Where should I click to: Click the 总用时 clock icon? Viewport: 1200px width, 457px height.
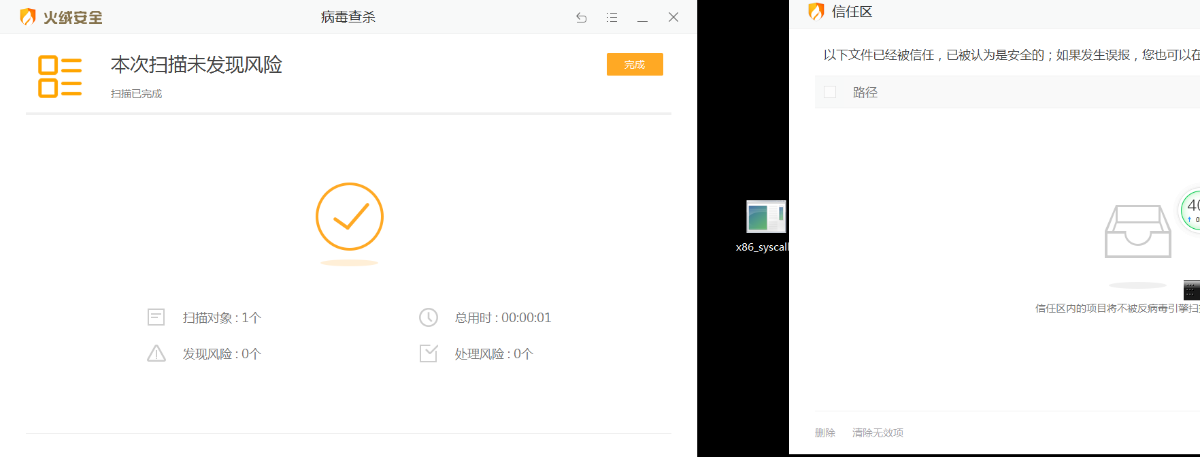point(428,317)
